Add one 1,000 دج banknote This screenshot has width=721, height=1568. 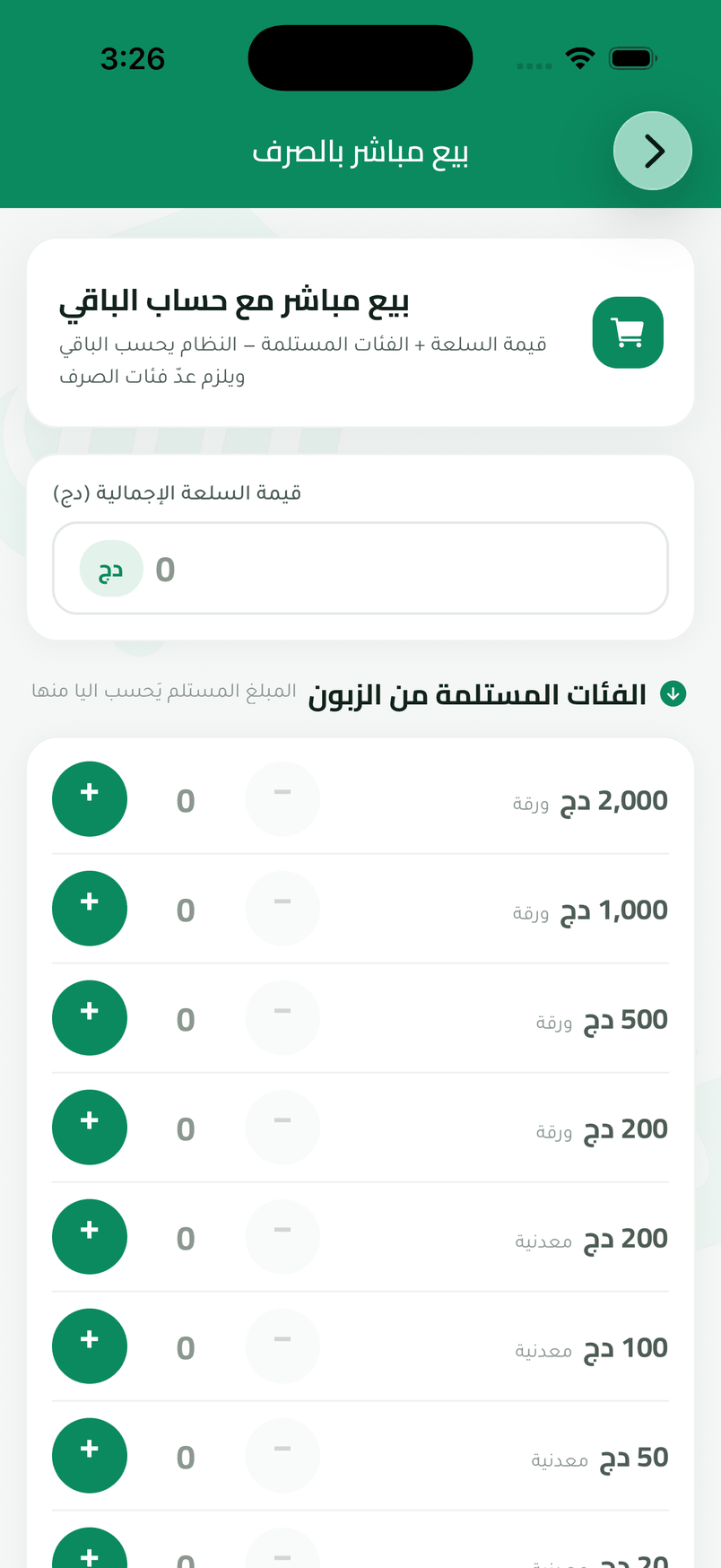click(x=90, y=909)
